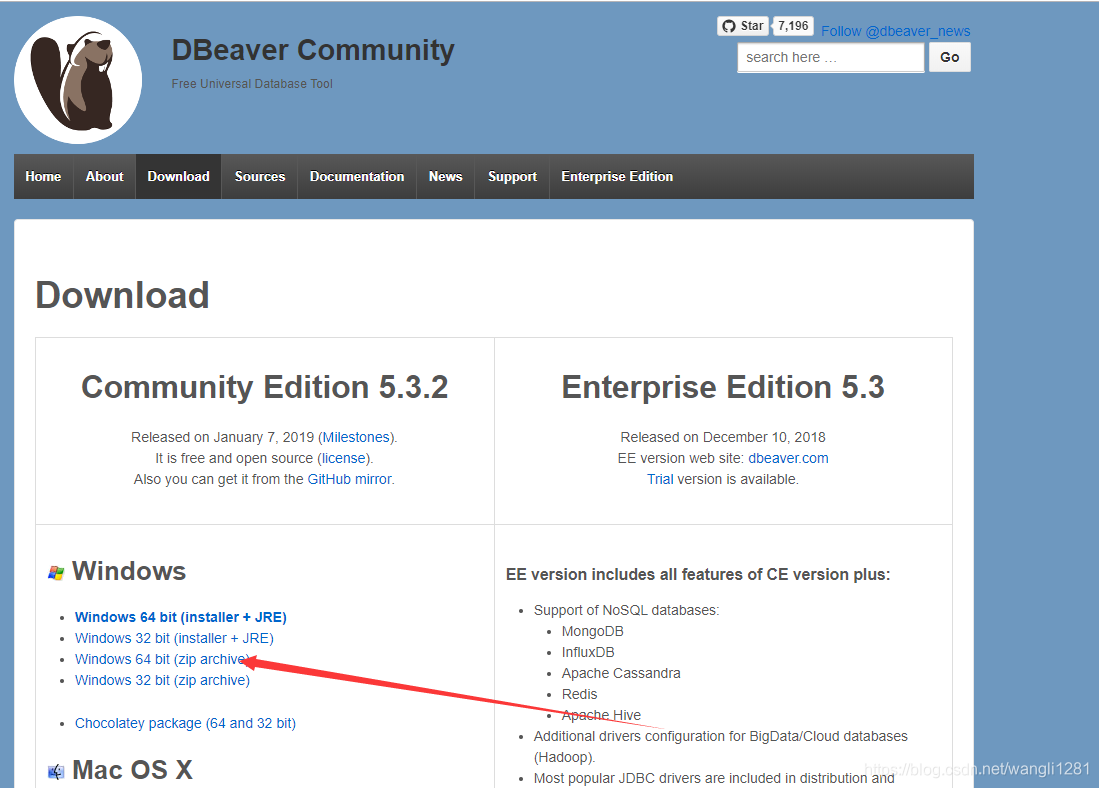Click the large Download page heading

(x=122, y=295)
